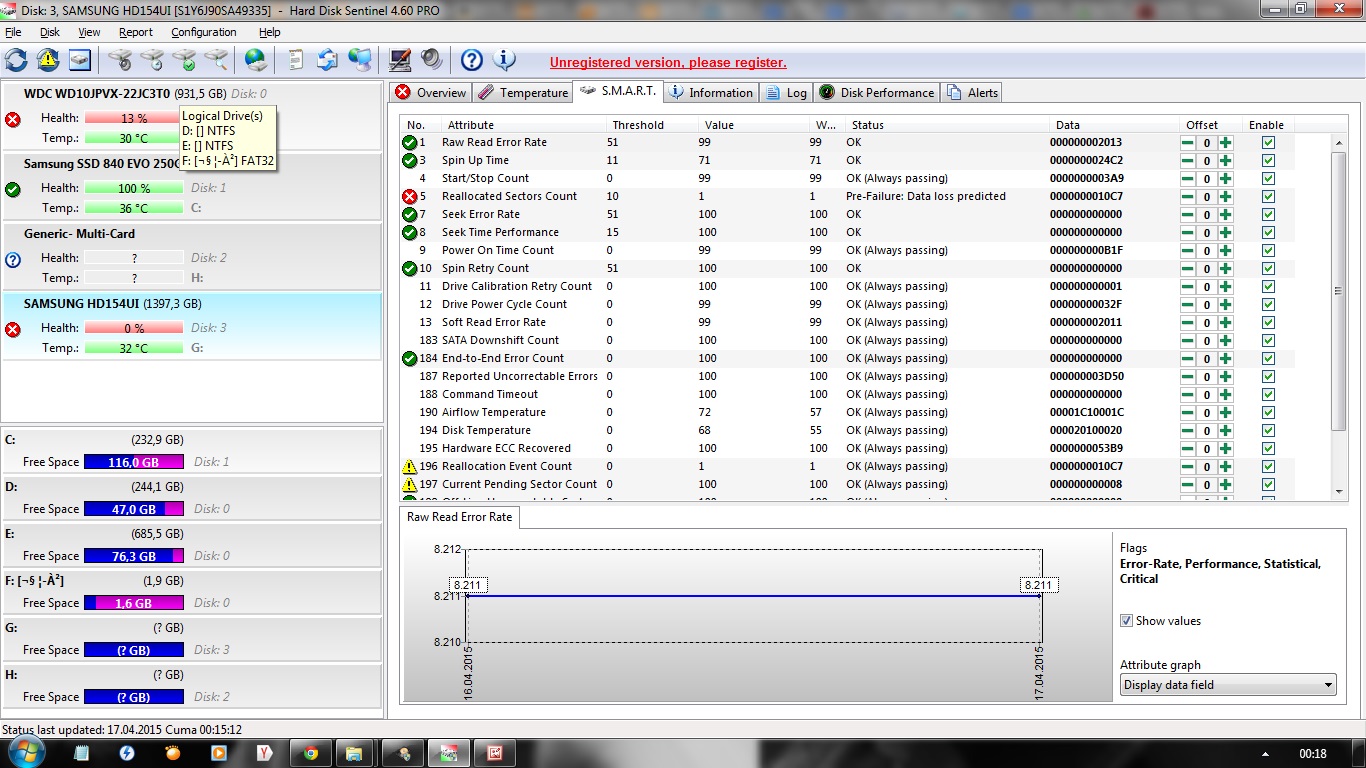Viewport: 1366px width, 768px height.
Task: Decrease offset for Airflow Temperature
Action: pyautogui.click(x=1188, y=412)
